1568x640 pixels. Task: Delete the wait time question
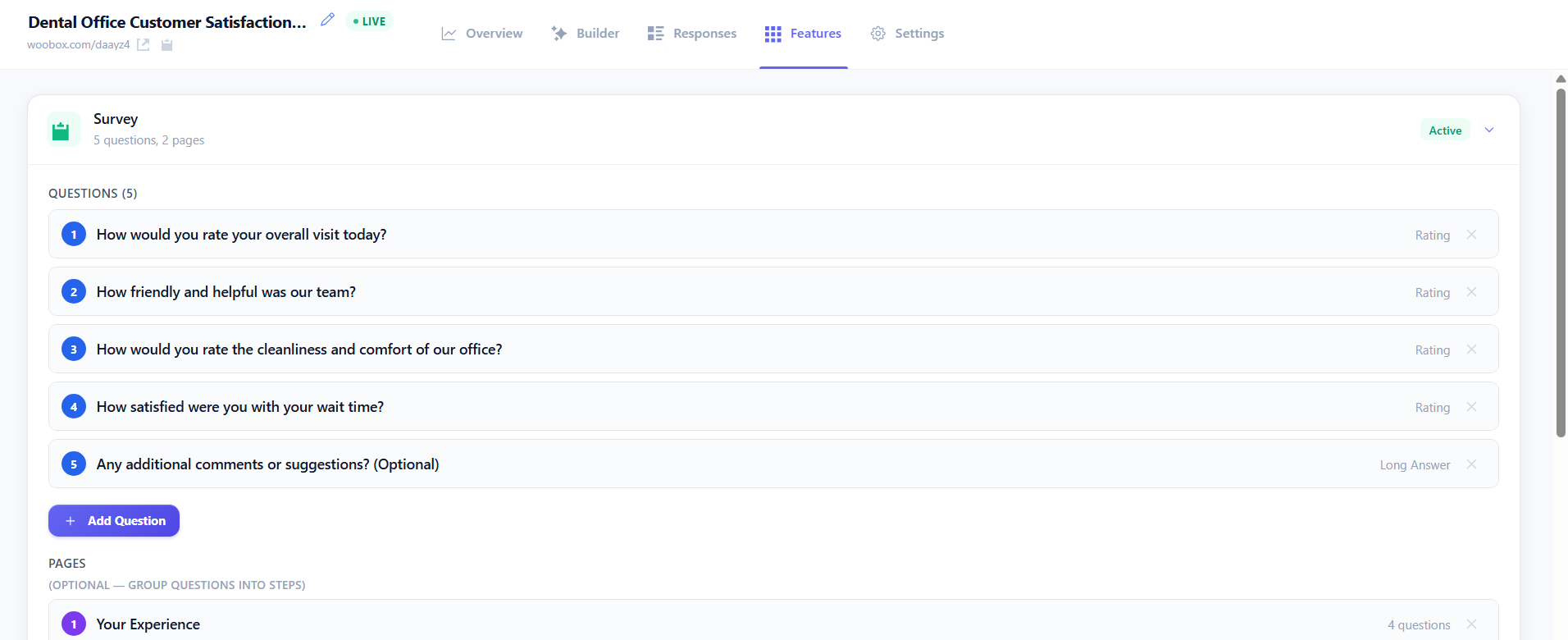pos(1471,407)
